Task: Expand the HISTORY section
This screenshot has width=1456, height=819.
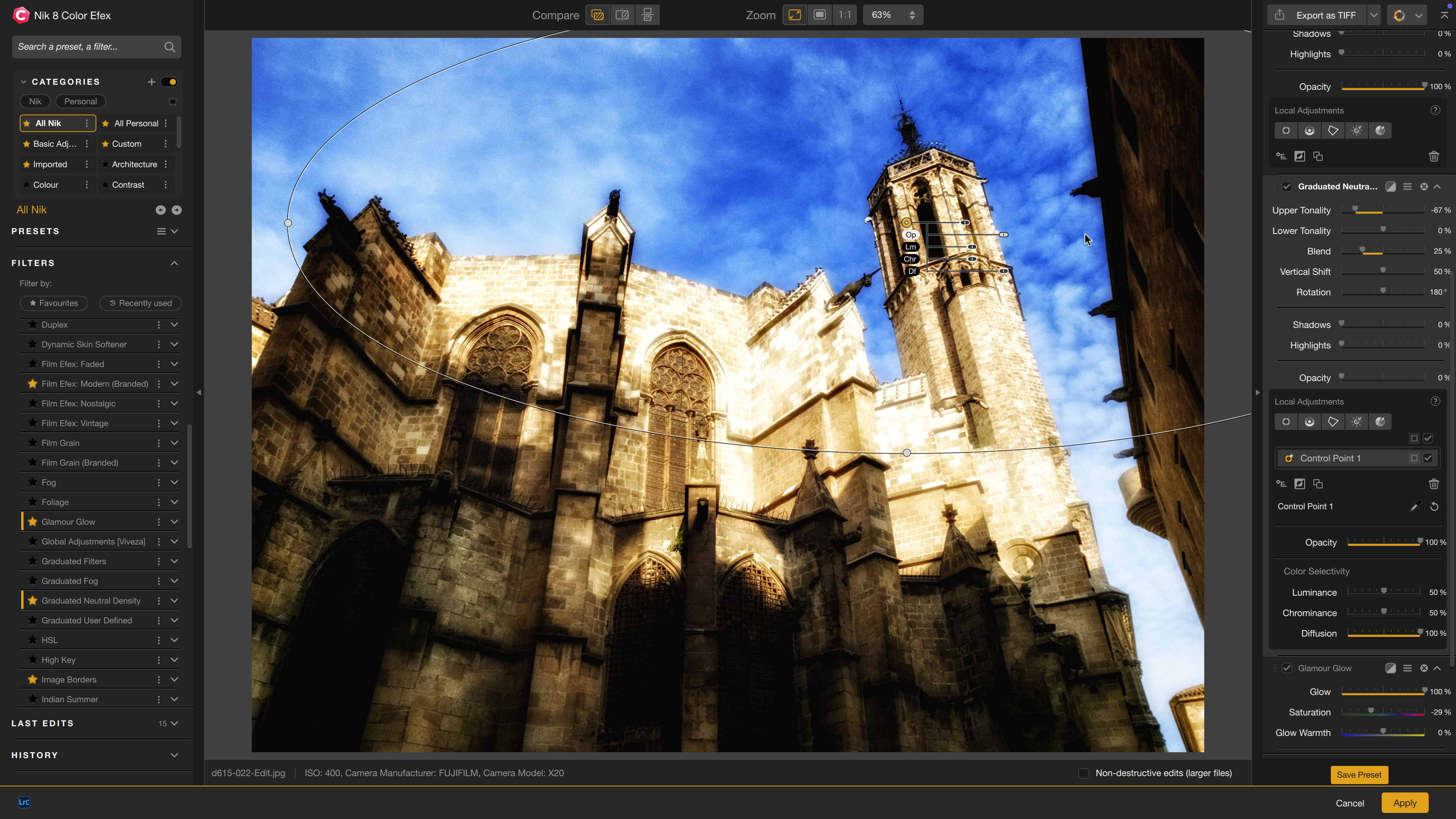Action: pos(174,755)
